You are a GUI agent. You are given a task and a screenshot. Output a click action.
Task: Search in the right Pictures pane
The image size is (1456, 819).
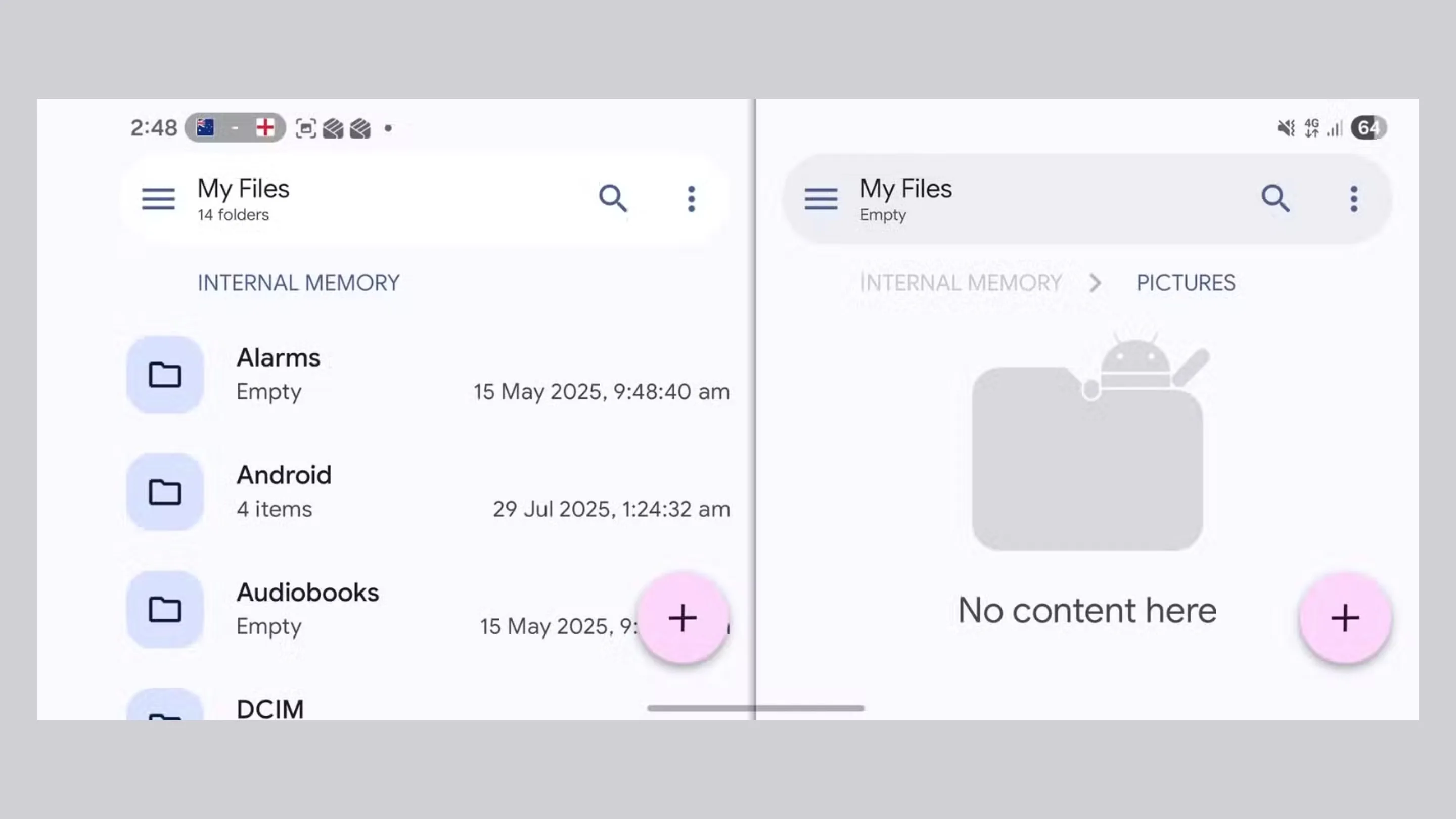coord(1275,198)
